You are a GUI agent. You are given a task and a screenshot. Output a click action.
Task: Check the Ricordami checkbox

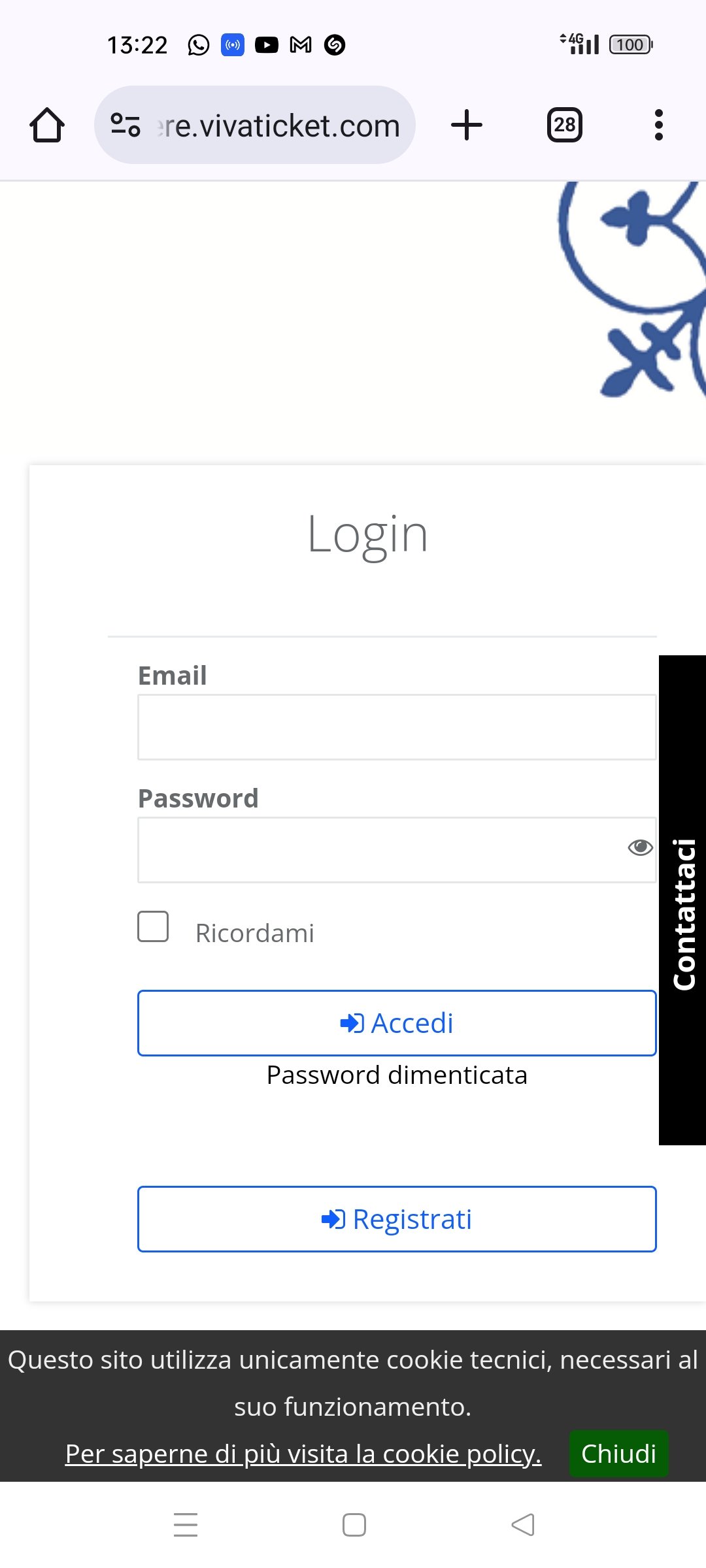[153, 926]
